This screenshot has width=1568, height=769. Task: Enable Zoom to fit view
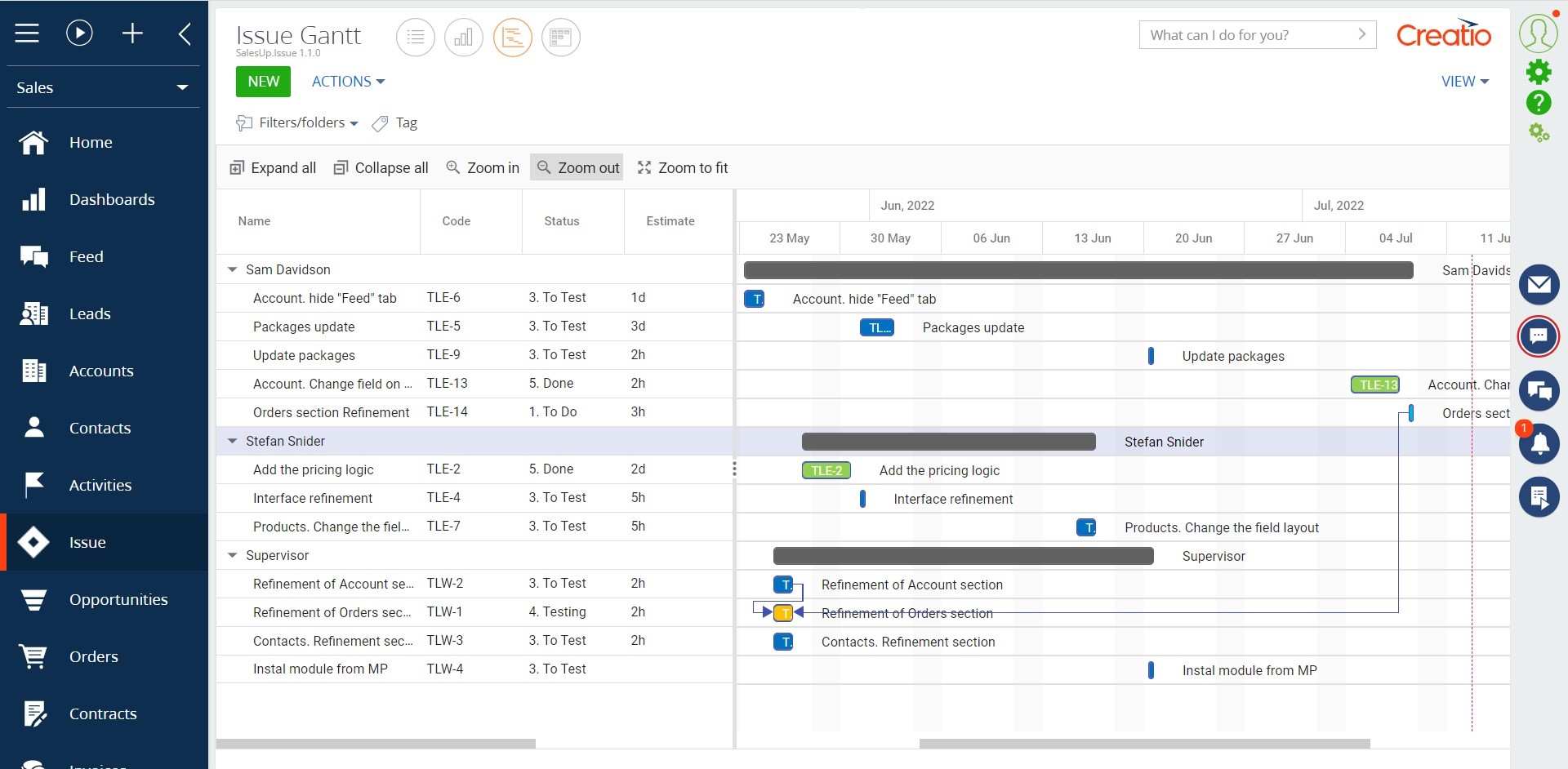[x=683, y=167]
